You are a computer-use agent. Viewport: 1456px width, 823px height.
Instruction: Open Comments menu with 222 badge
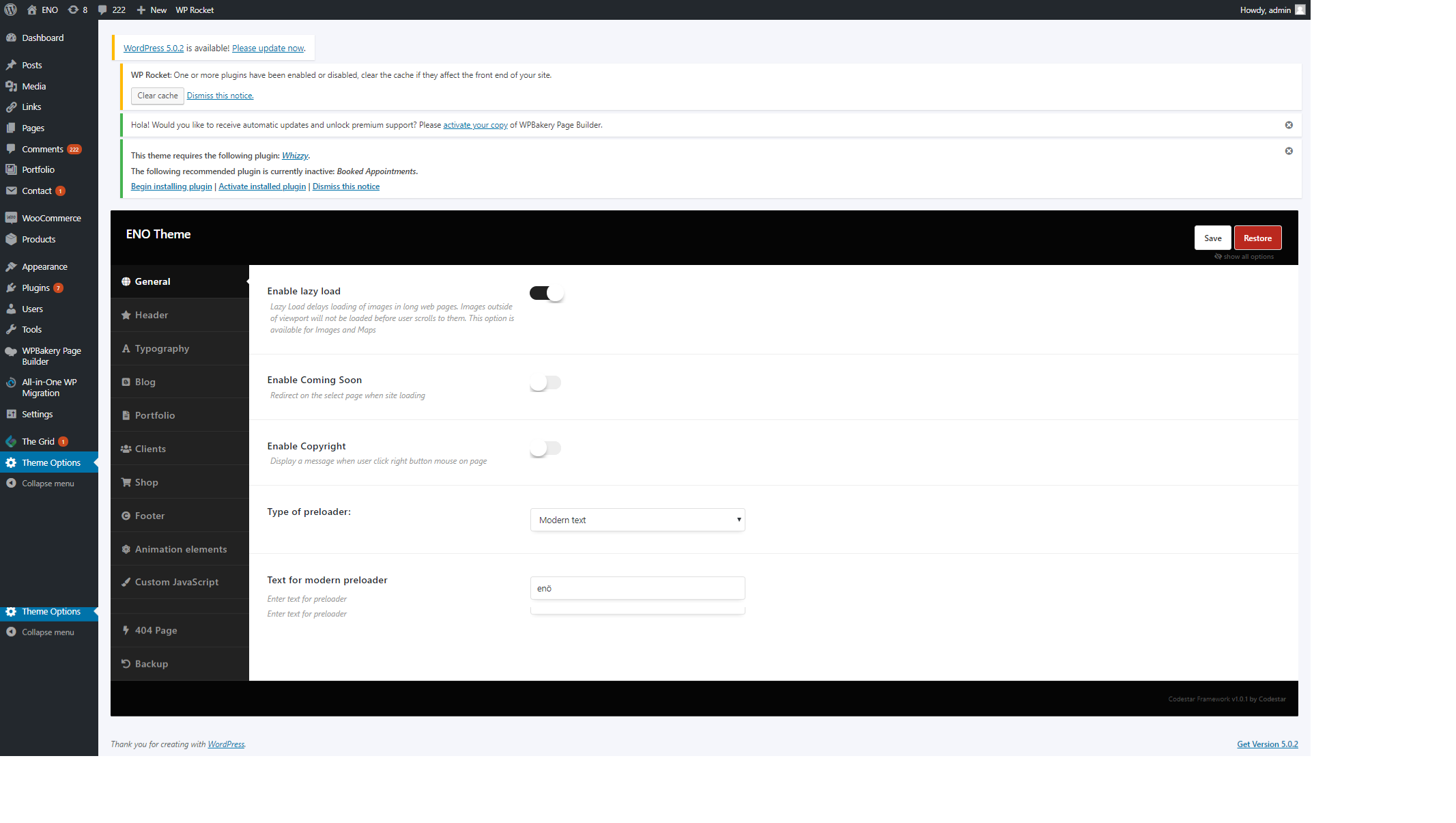[49, 149]
